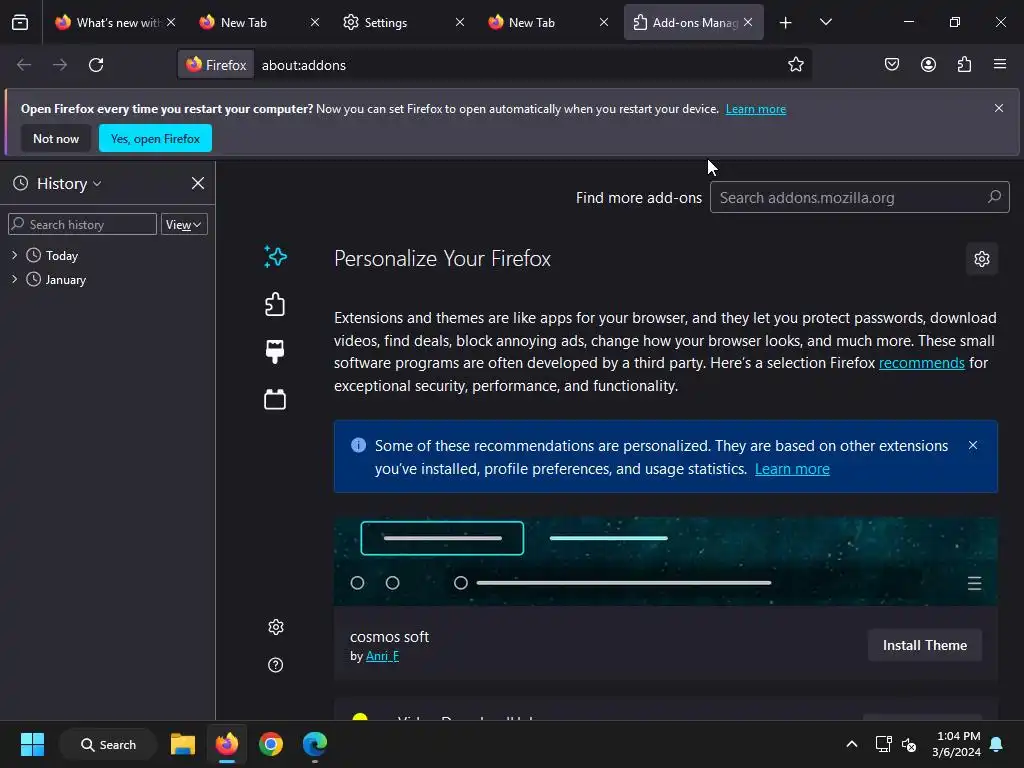Open the Windows Start menu
Viewport: 1024px width, 768px height.
click(32, 744)
